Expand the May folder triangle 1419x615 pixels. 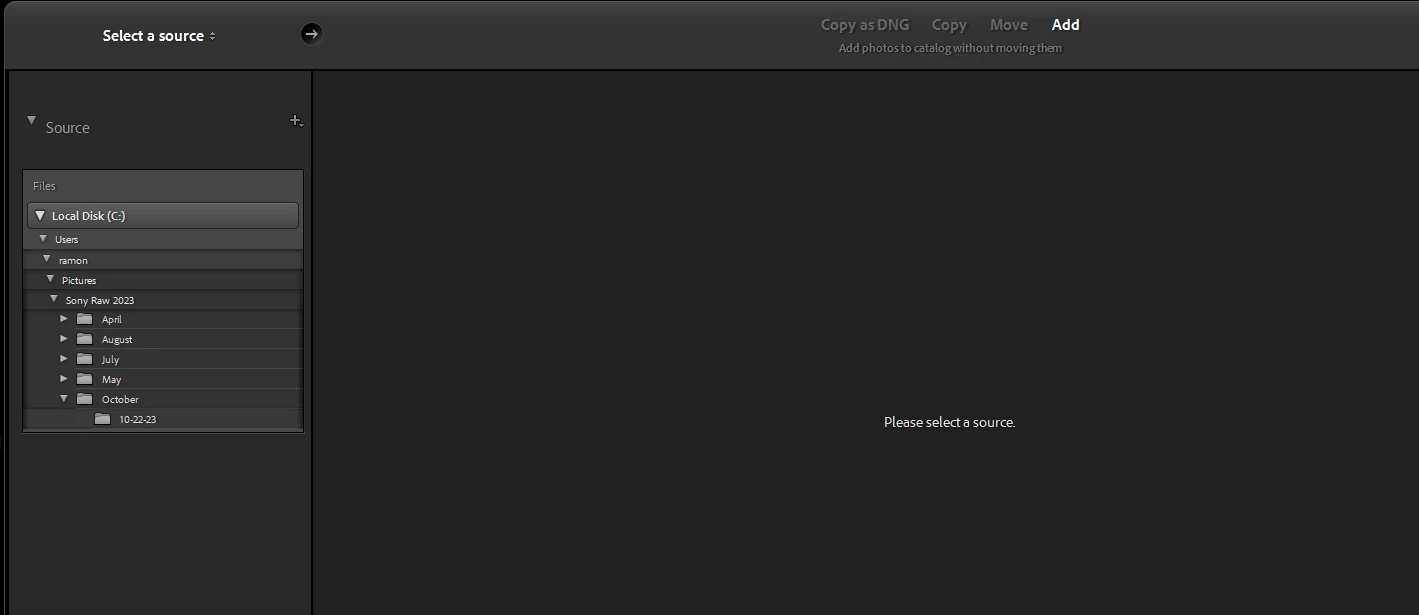point(63,379)
